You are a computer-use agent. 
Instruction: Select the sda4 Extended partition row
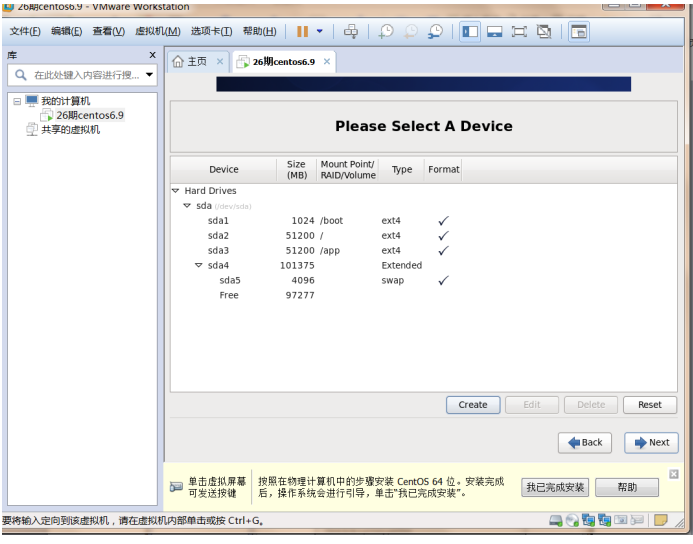[x=423, y=265]
